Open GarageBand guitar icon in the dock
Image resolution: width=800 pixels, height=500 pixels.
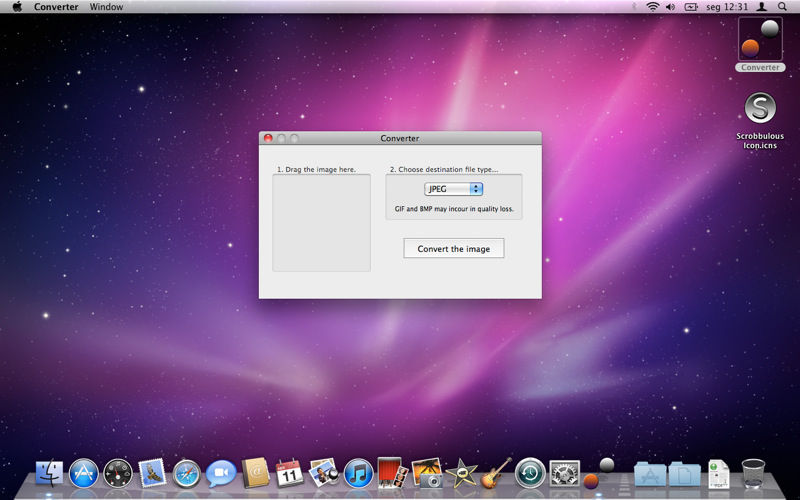click(x=495, y=473)
